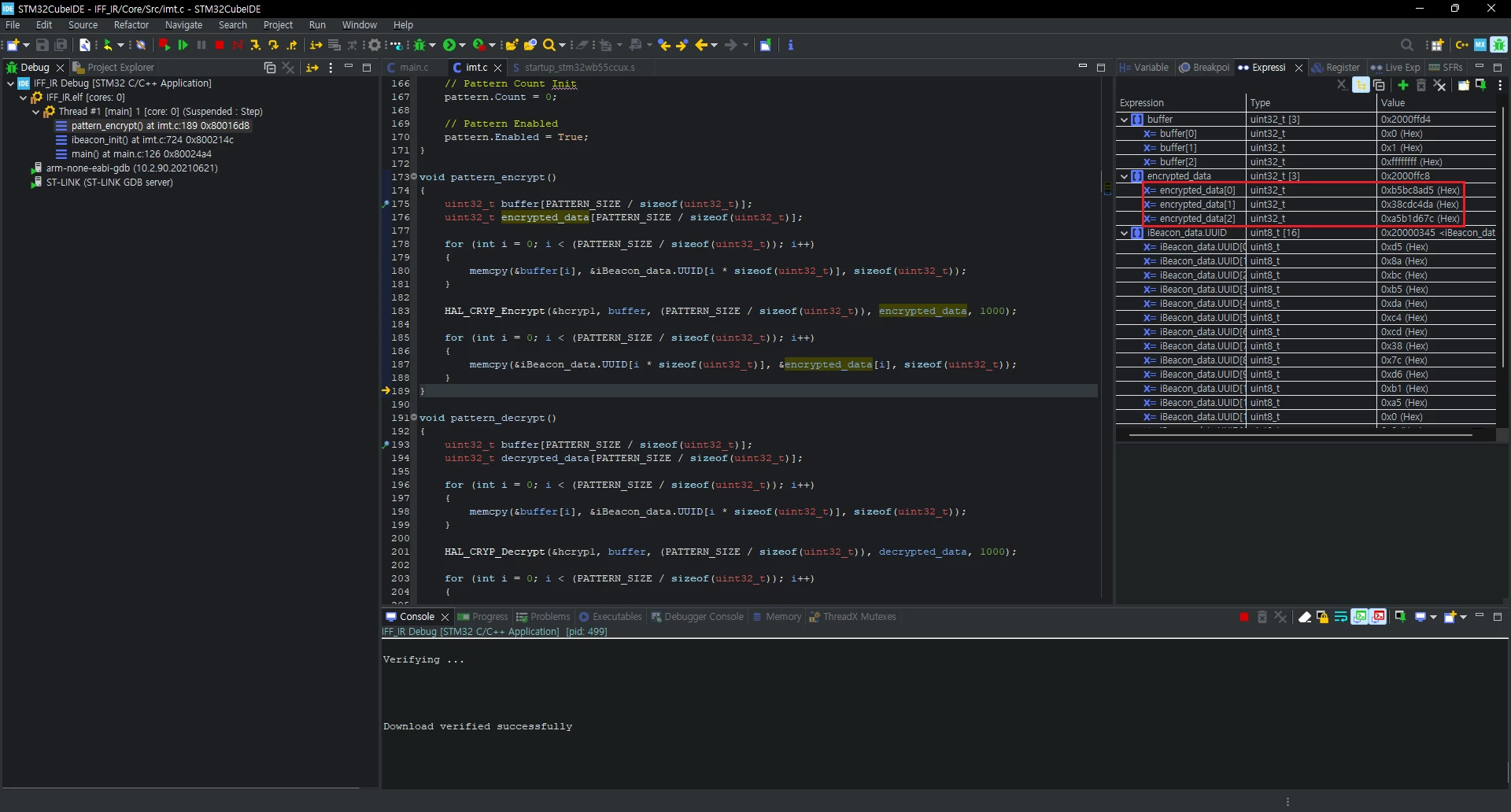Viewport: 1511px width, 812px height.
Task: Collapse Thread #1 in the debug tree
Action: pyautogui.click(x=35, y=112)
